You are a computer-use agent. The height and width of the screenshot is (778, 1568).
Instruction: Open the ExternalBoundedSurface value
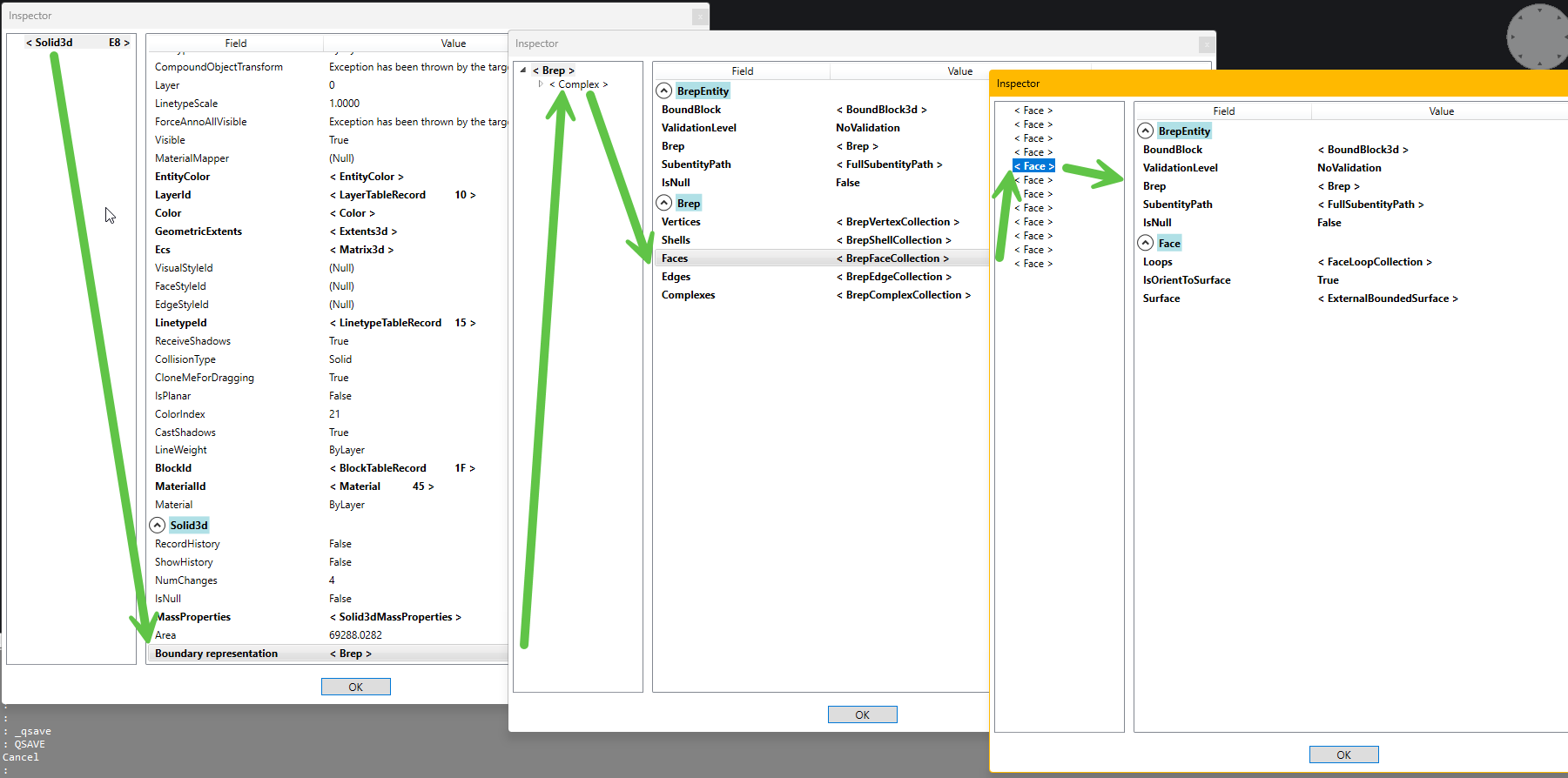[x=1388, y=298]
